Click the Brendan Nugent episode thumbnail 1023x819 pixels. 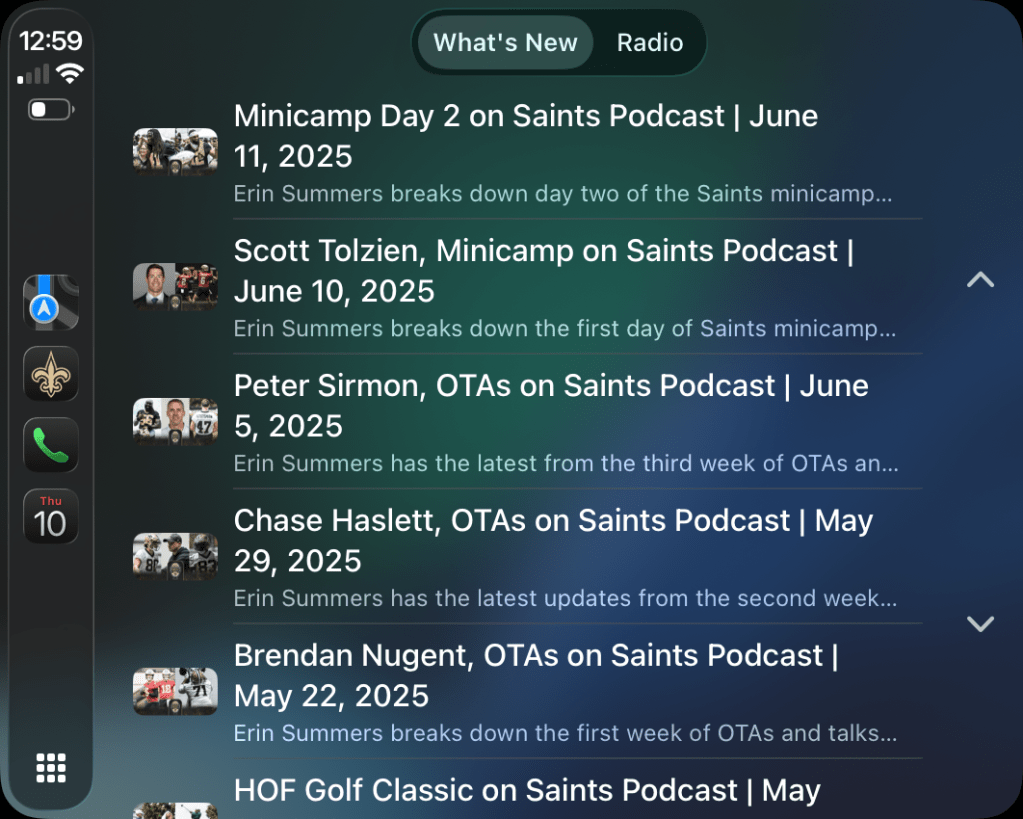click(x=175, y=691)
